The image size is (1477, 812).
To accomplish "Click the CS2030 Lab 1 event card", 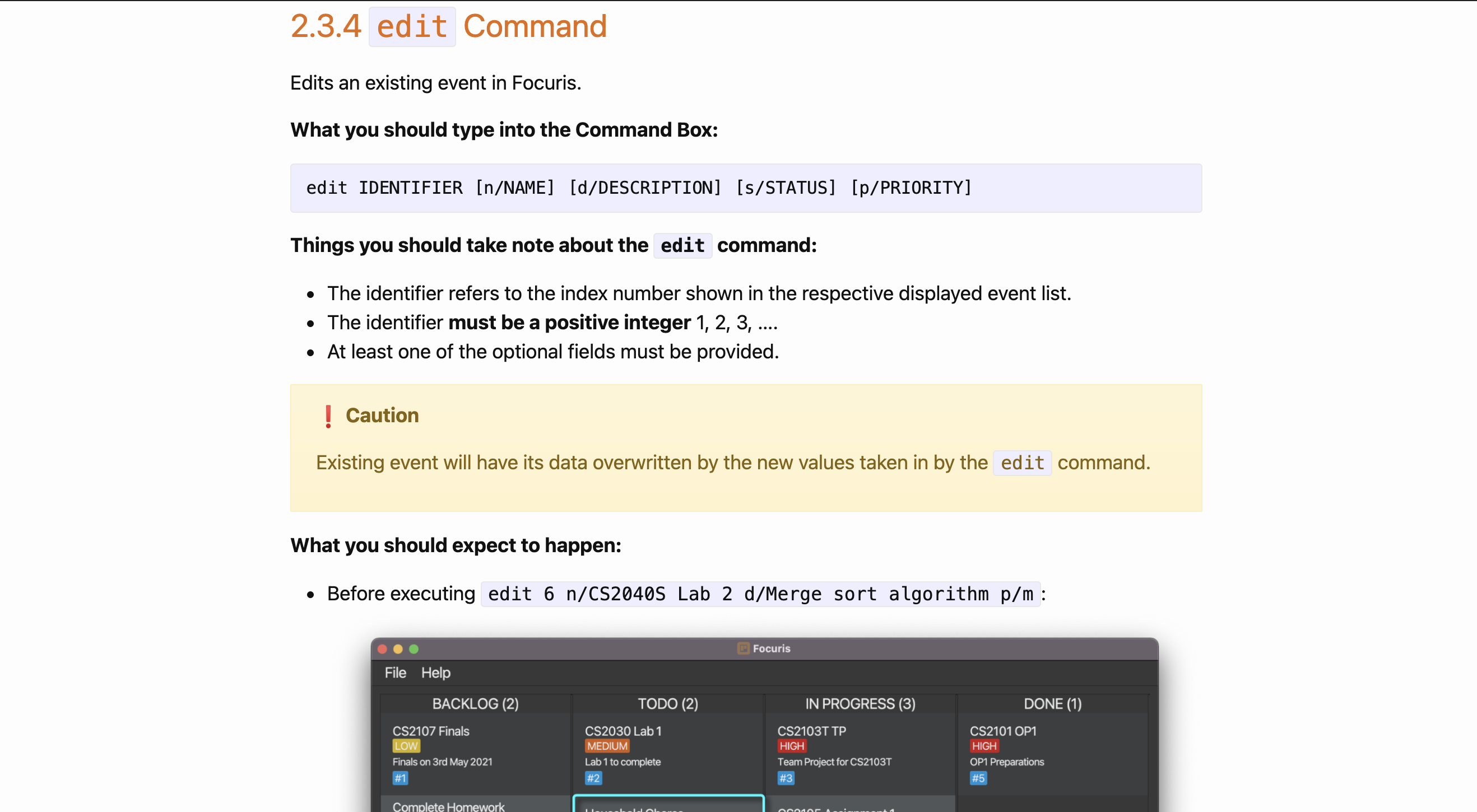I will pos(668,754).
